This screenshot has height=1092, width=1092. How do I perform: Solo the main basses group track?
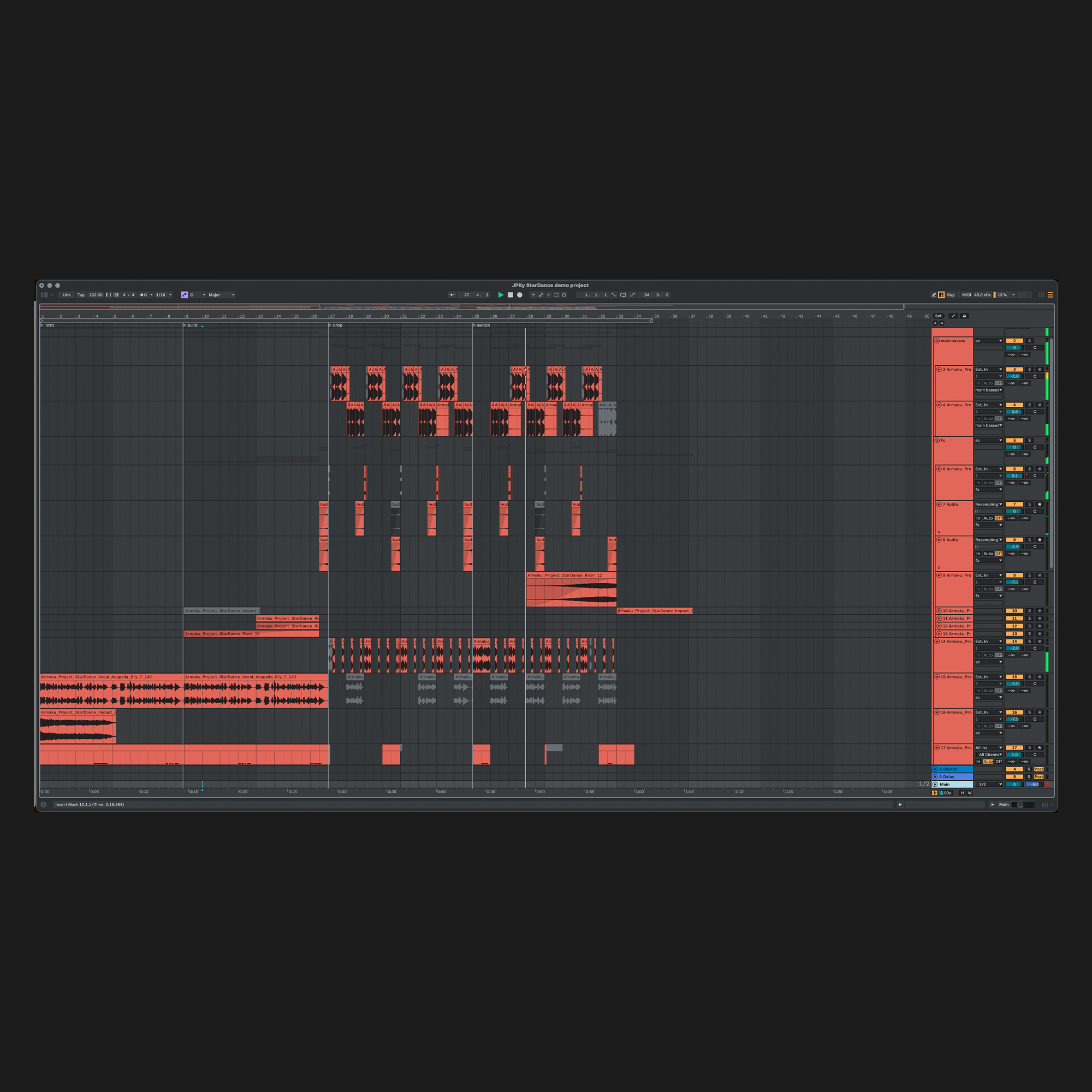pyautogui.click(x=1029, y=341)
